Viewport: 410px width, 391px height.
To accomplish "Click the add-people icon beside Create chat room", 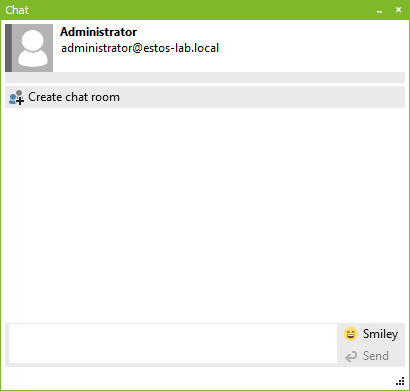I will tap(16, 97).
